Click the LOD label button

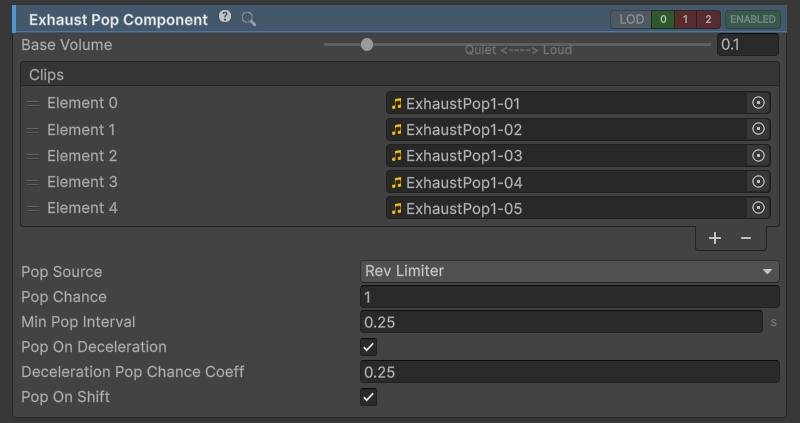[x=631, y=19]
